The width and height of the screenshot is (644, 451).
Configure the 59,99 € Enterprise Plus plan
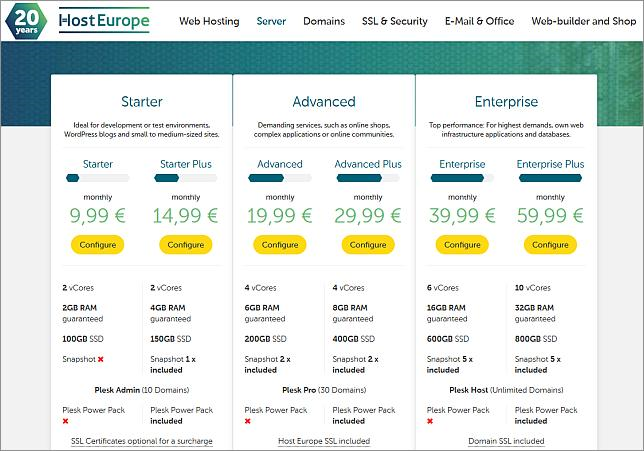click(550, 245)
